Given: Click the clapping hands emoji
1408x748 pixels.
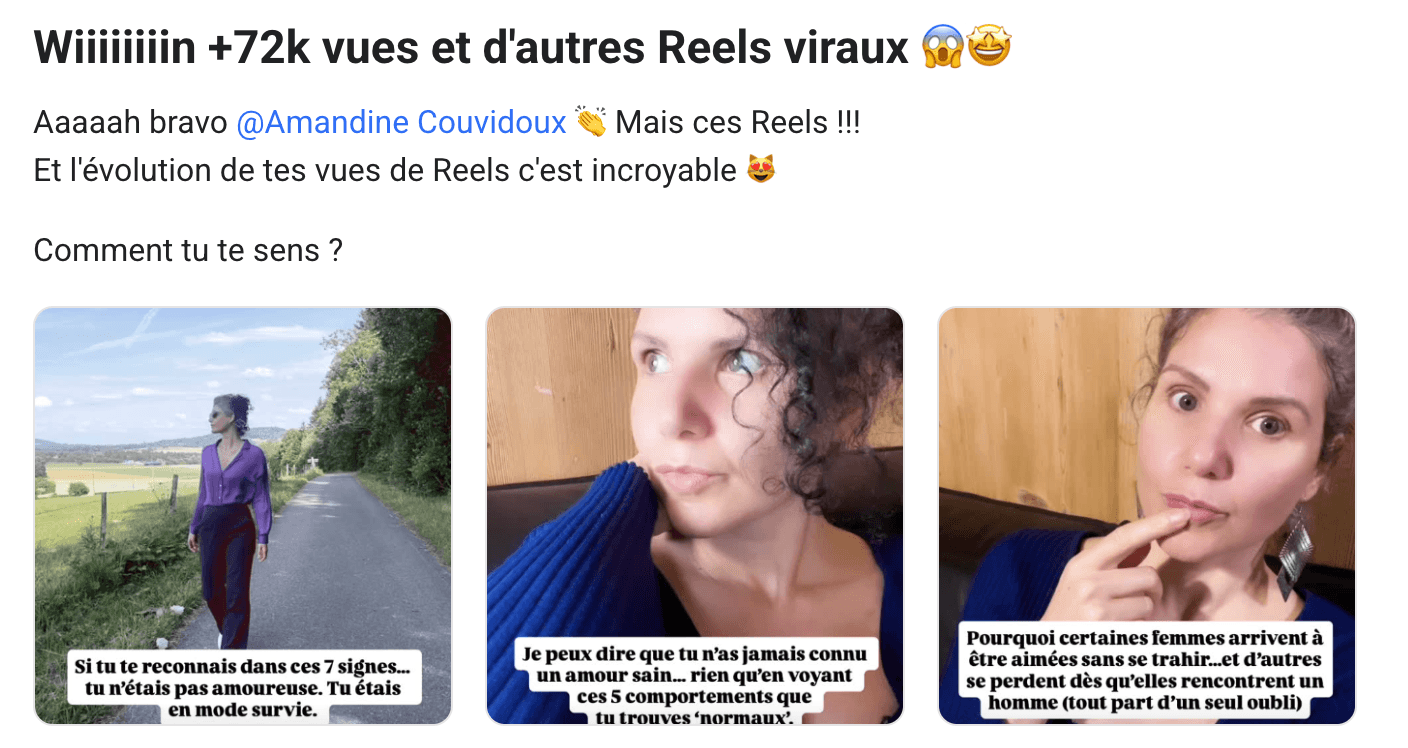Looking at the screenshot, I should click(x=591, y=122).
